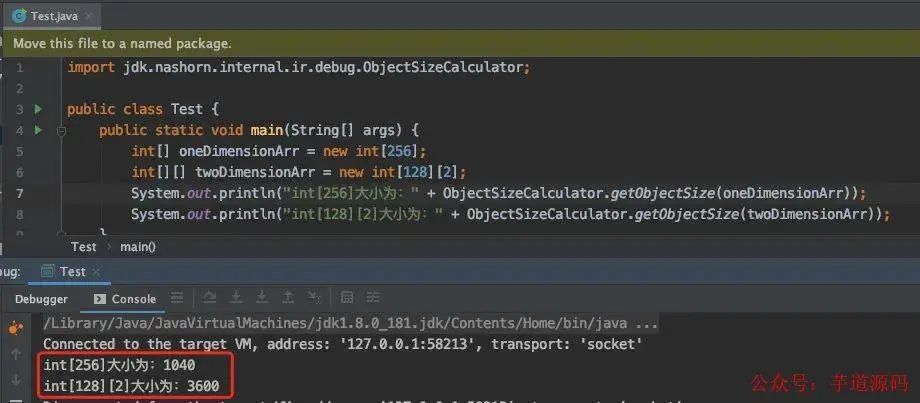
Task: Click line number 1 in gutter
Action: point(20,67)
